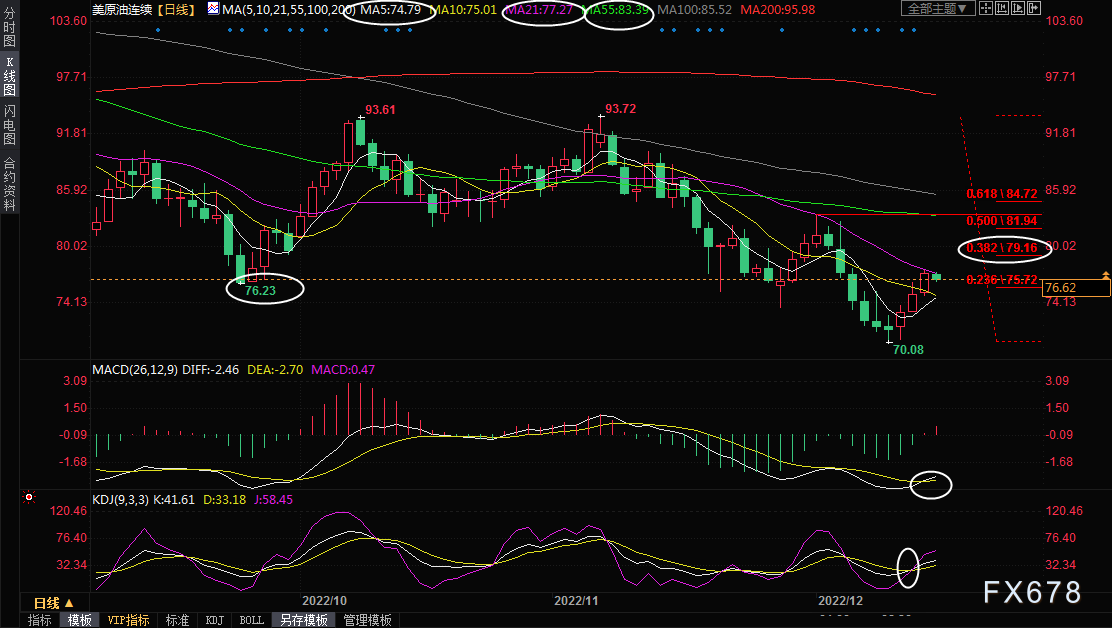
Task: Open the 闪电图 side tab
Action: pyautogui.click(x=9, y=125)
